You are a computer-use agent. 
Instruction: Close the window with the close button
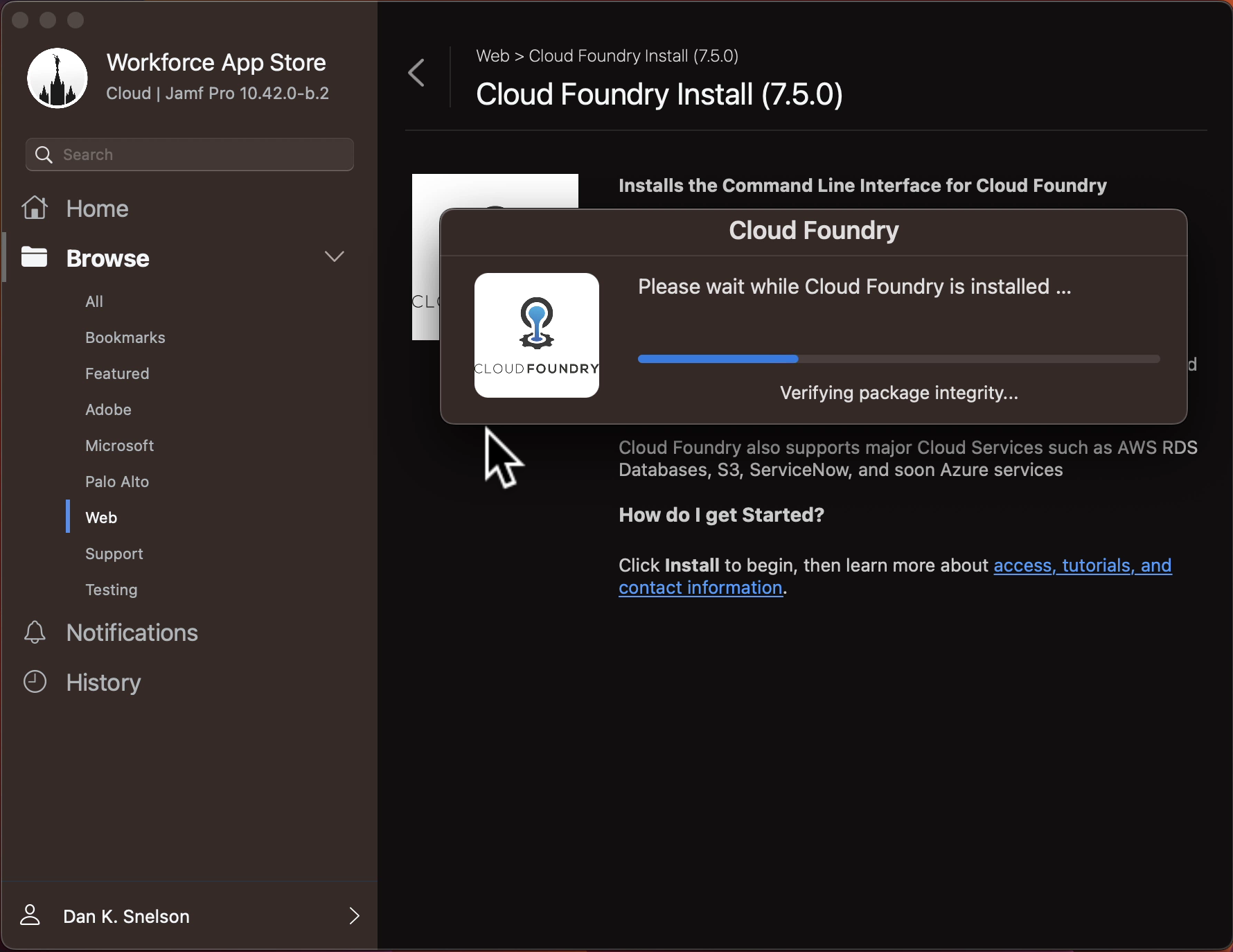point(20,21)
